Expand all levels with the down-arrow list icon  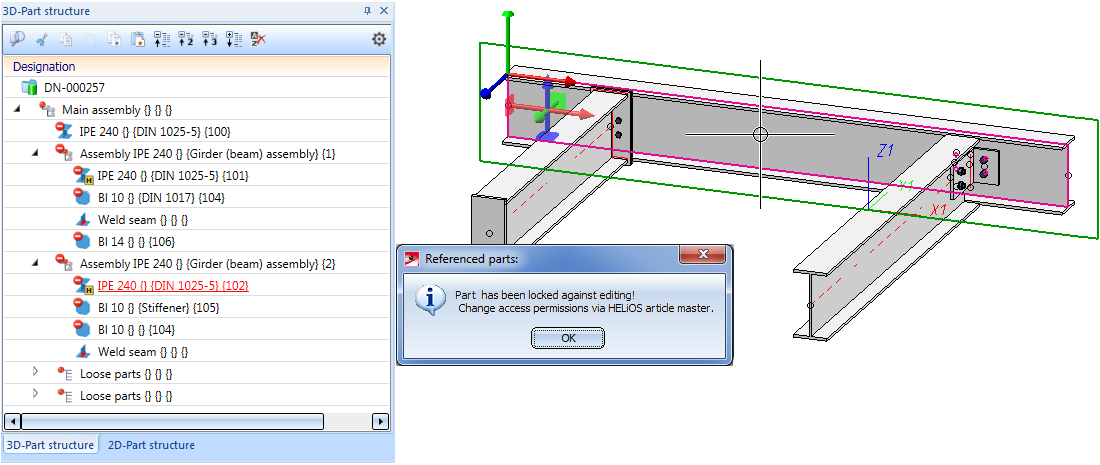click(234, 39)
